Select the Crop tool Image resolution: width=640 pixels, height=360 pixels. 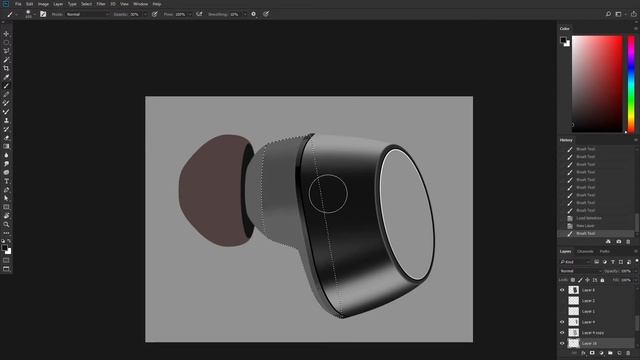6,69
